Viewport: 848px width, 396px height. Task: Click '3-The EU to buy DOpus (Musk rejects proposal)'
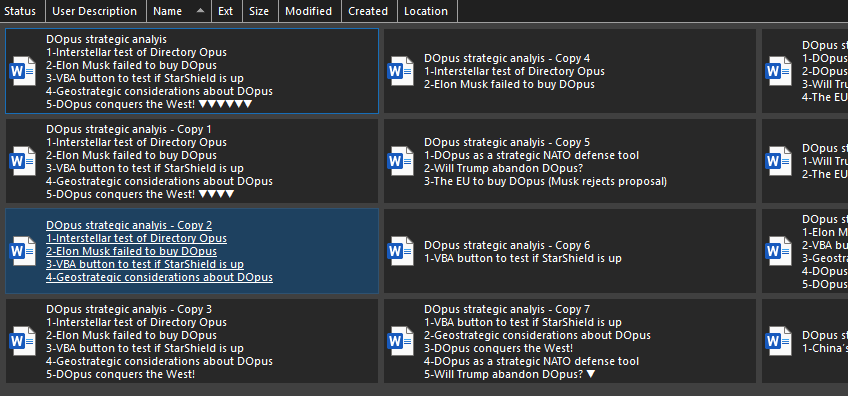click(545, 181)
